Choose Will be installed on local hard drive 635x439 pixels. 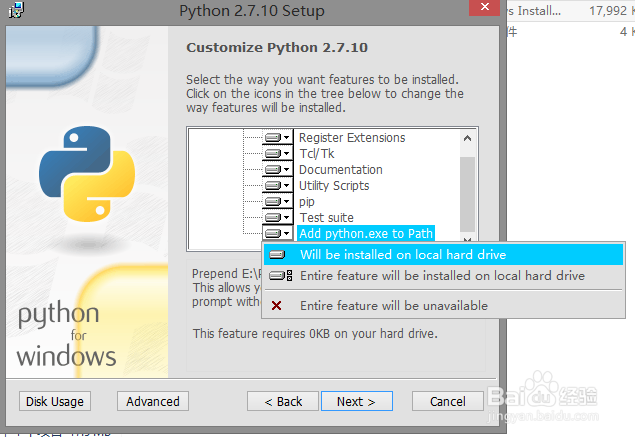pos(443,254)
